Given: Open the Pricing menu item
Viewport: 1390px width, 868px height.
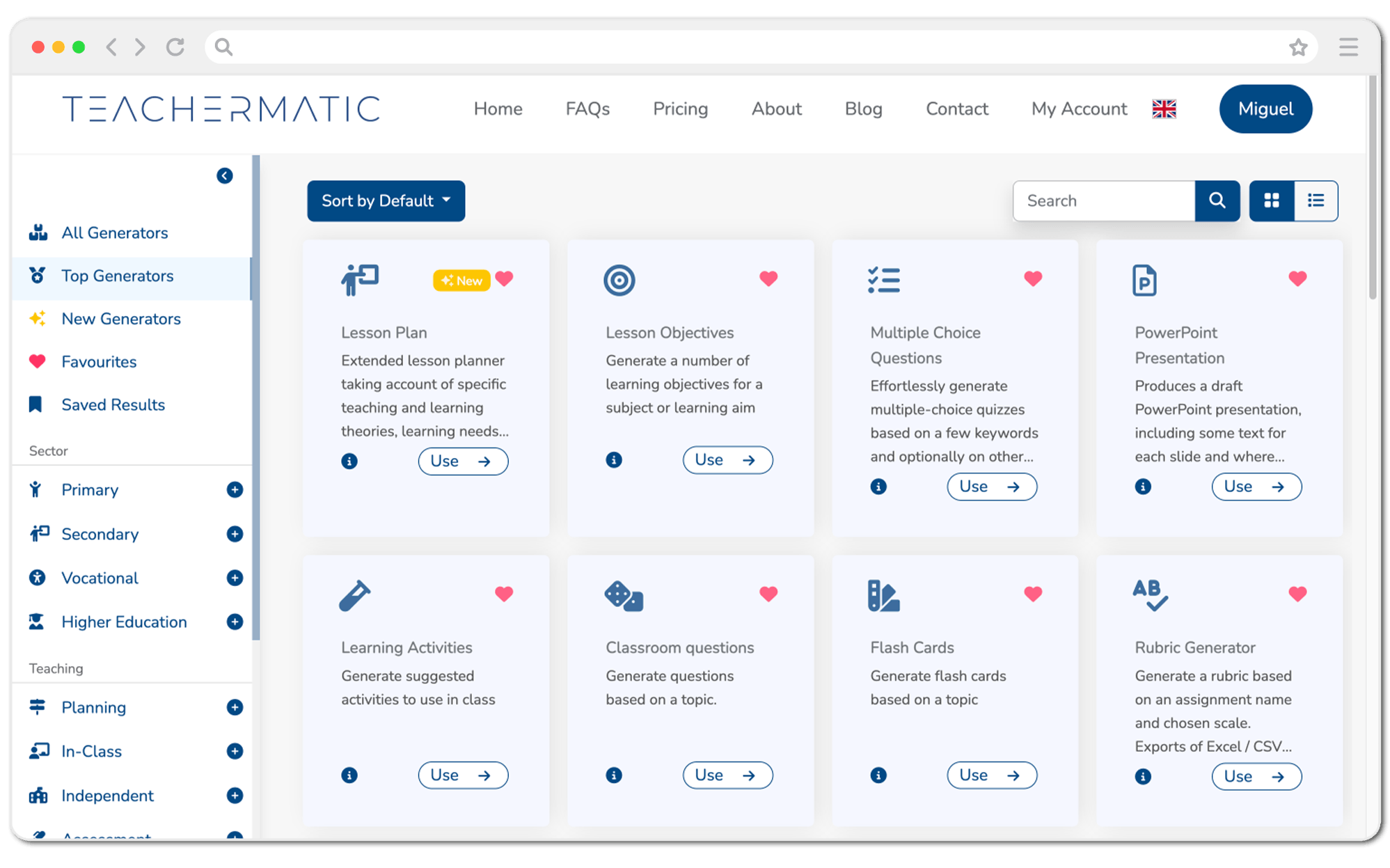Looking at the screenshot, I should click(680, 109).
